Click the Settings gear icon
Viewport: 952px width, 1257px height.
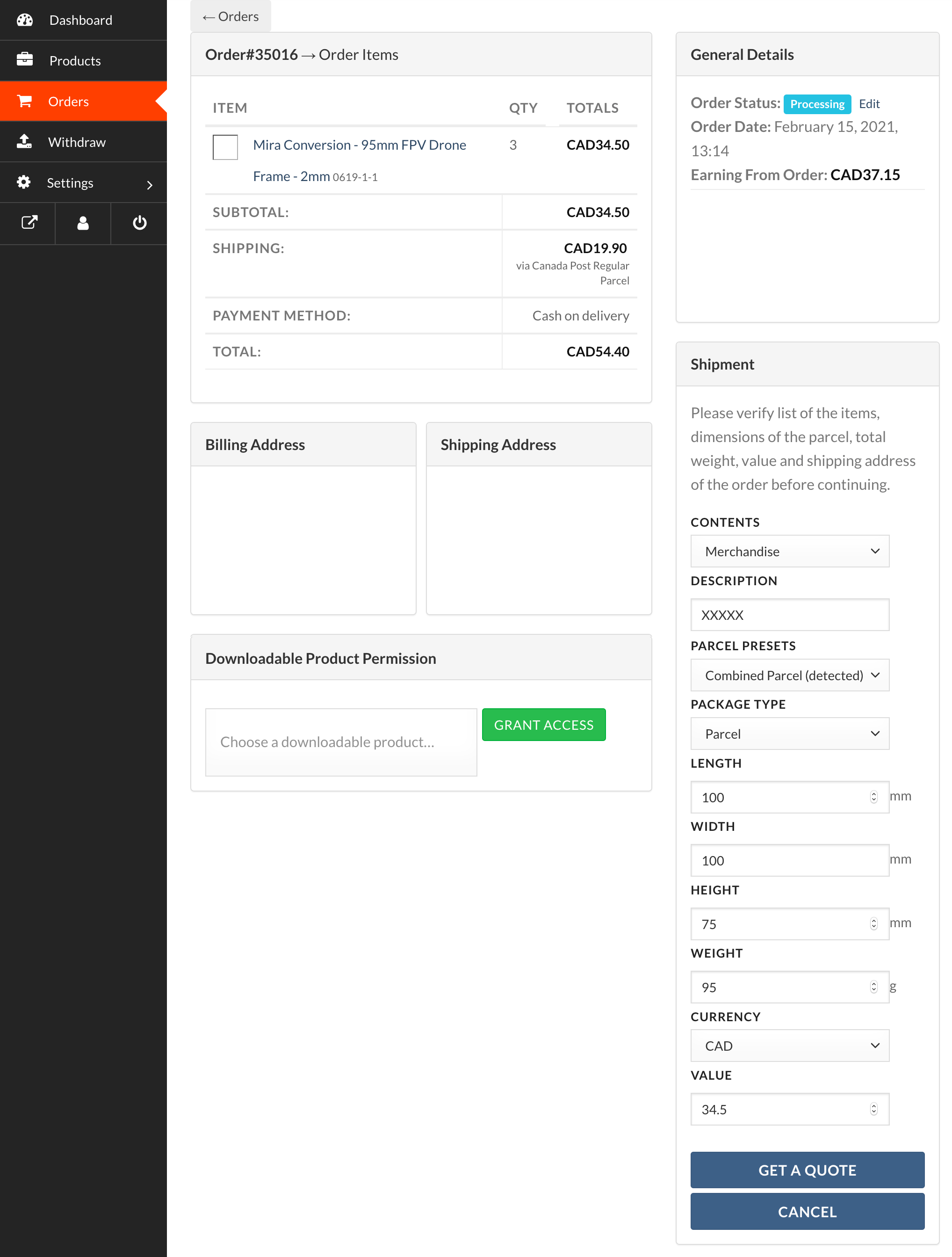[23, 182]
